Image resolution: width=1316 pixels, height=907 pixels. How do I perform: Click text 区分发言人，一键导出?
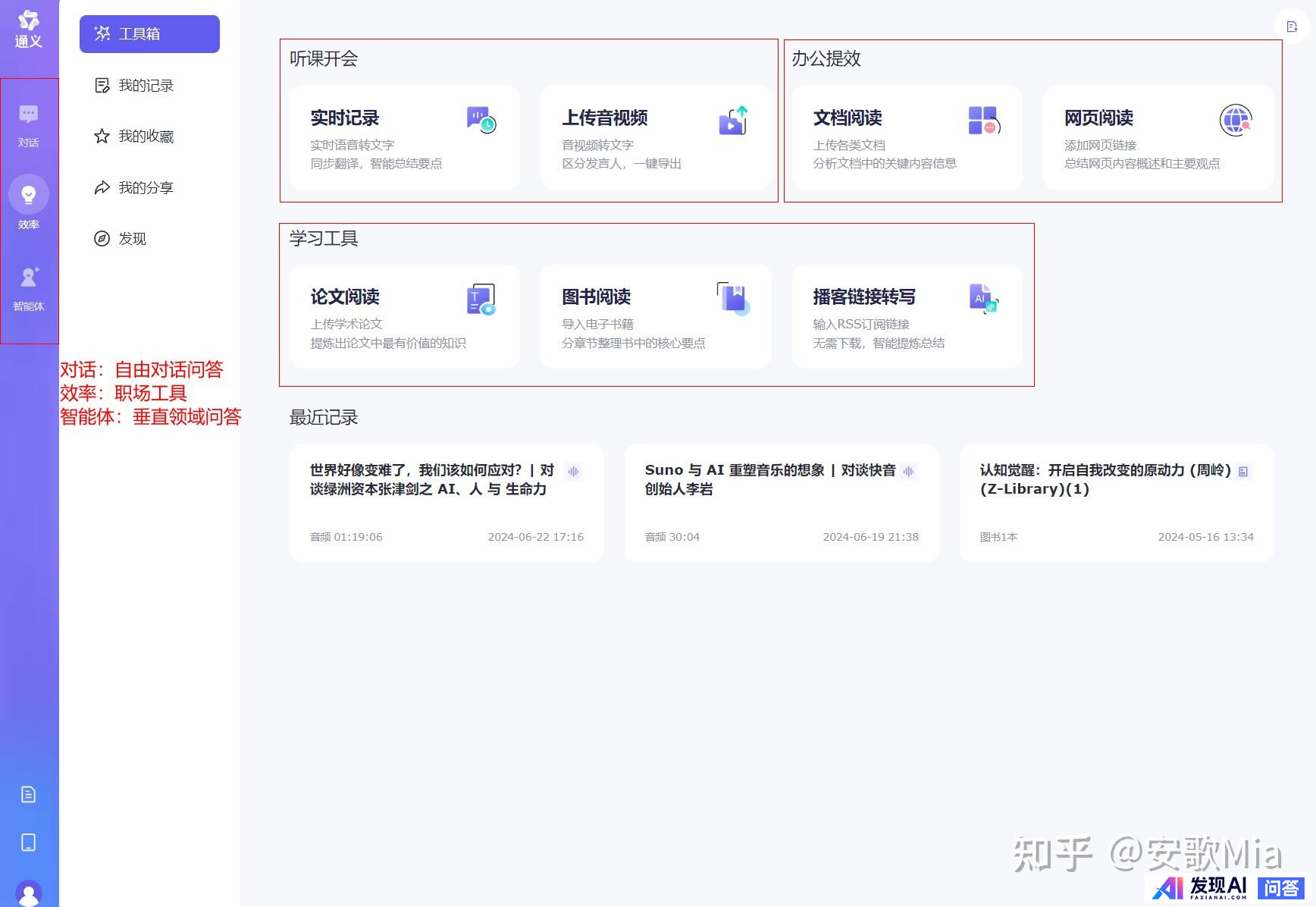[622, 164]
